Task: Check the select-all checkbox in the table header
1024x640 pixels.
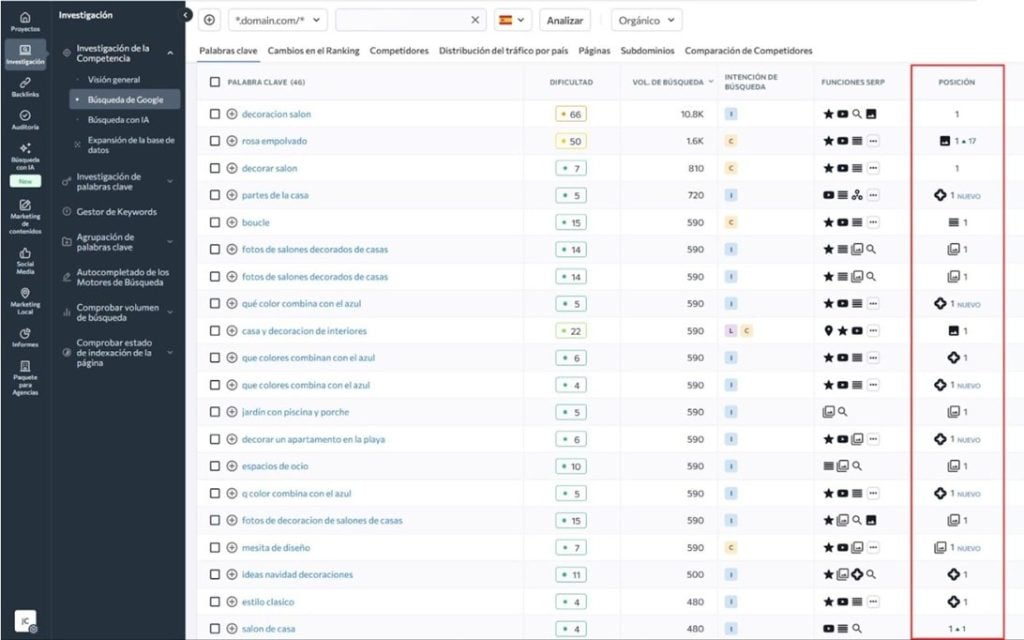Action: (x=216, y=83)
